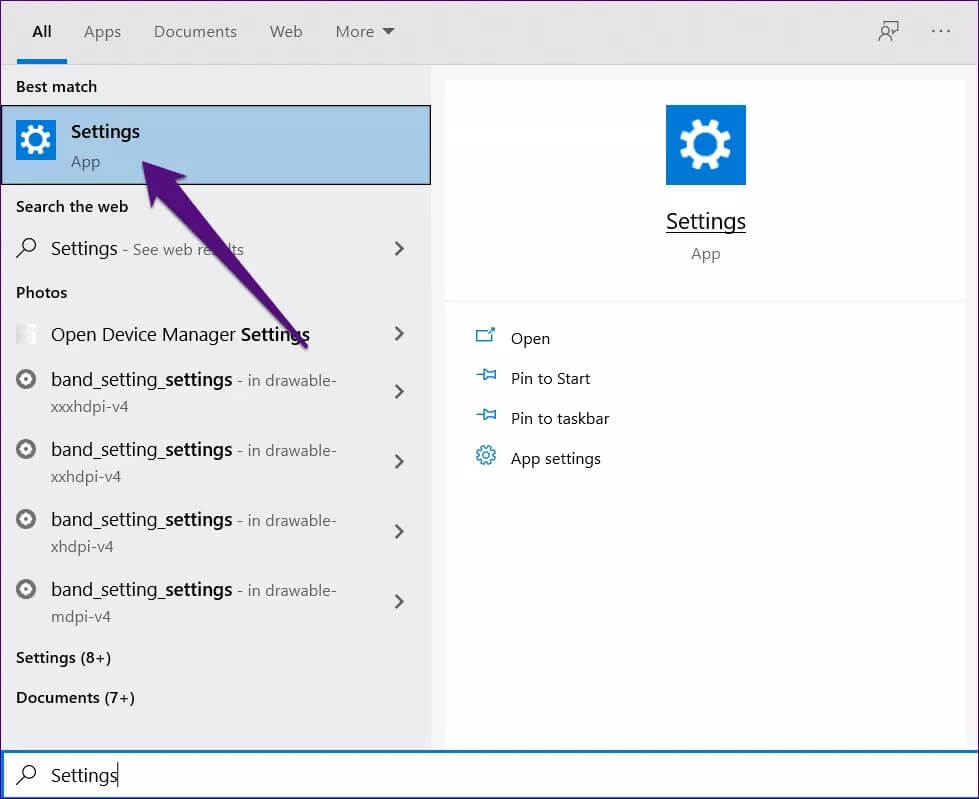
Task: Select band_setting_settings in drawable-xhdpi-v4
Action: tap(216, 532)
